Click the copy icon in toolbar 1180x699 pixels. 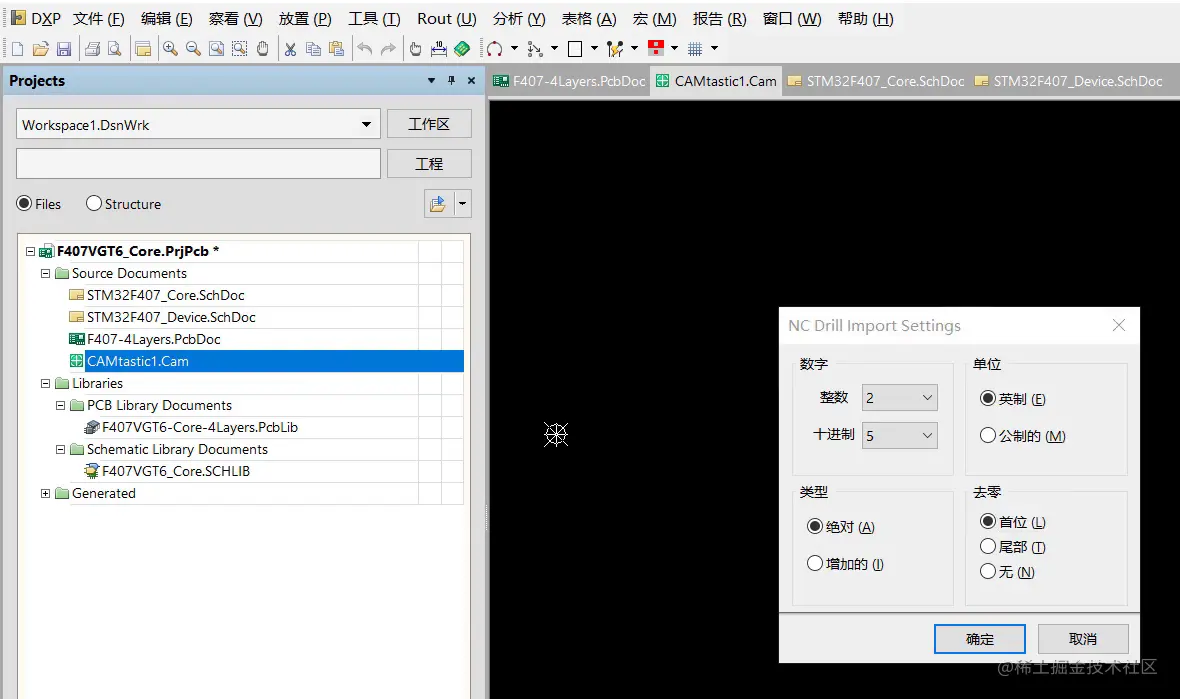point(313,49)
